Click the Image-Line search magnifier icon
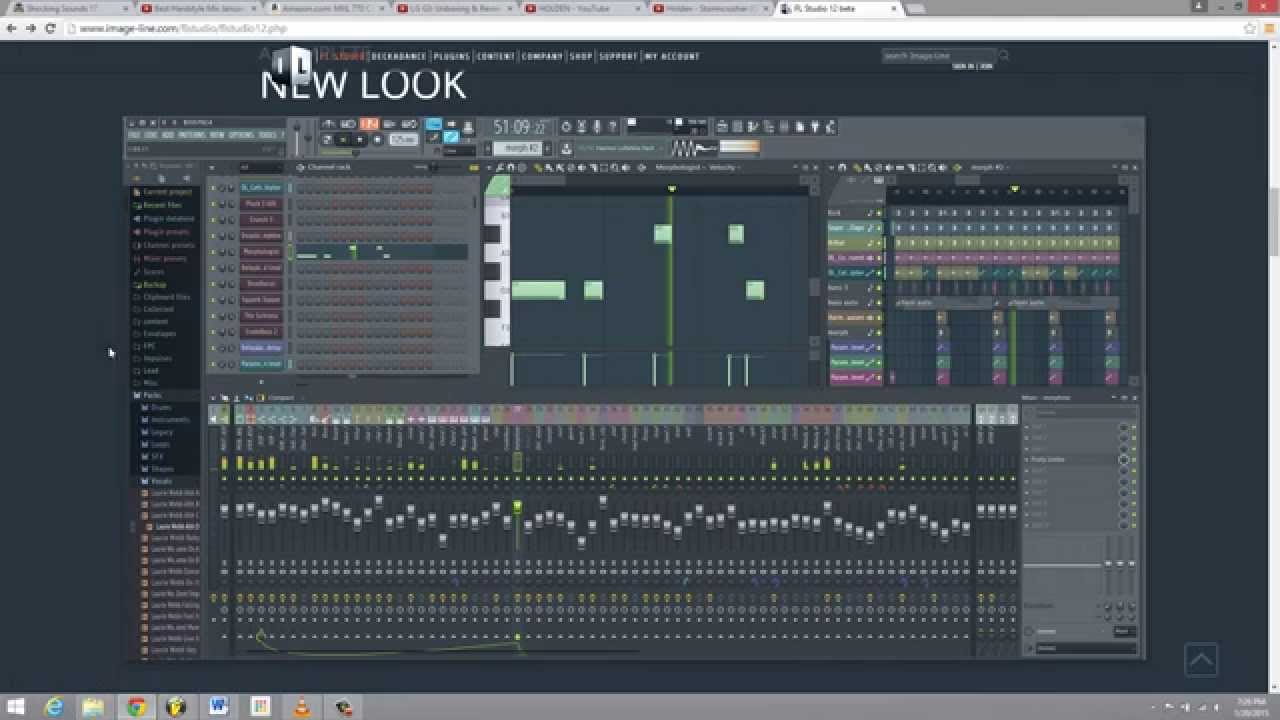This screenshot has width=1280, height=720. [1004, 56]
